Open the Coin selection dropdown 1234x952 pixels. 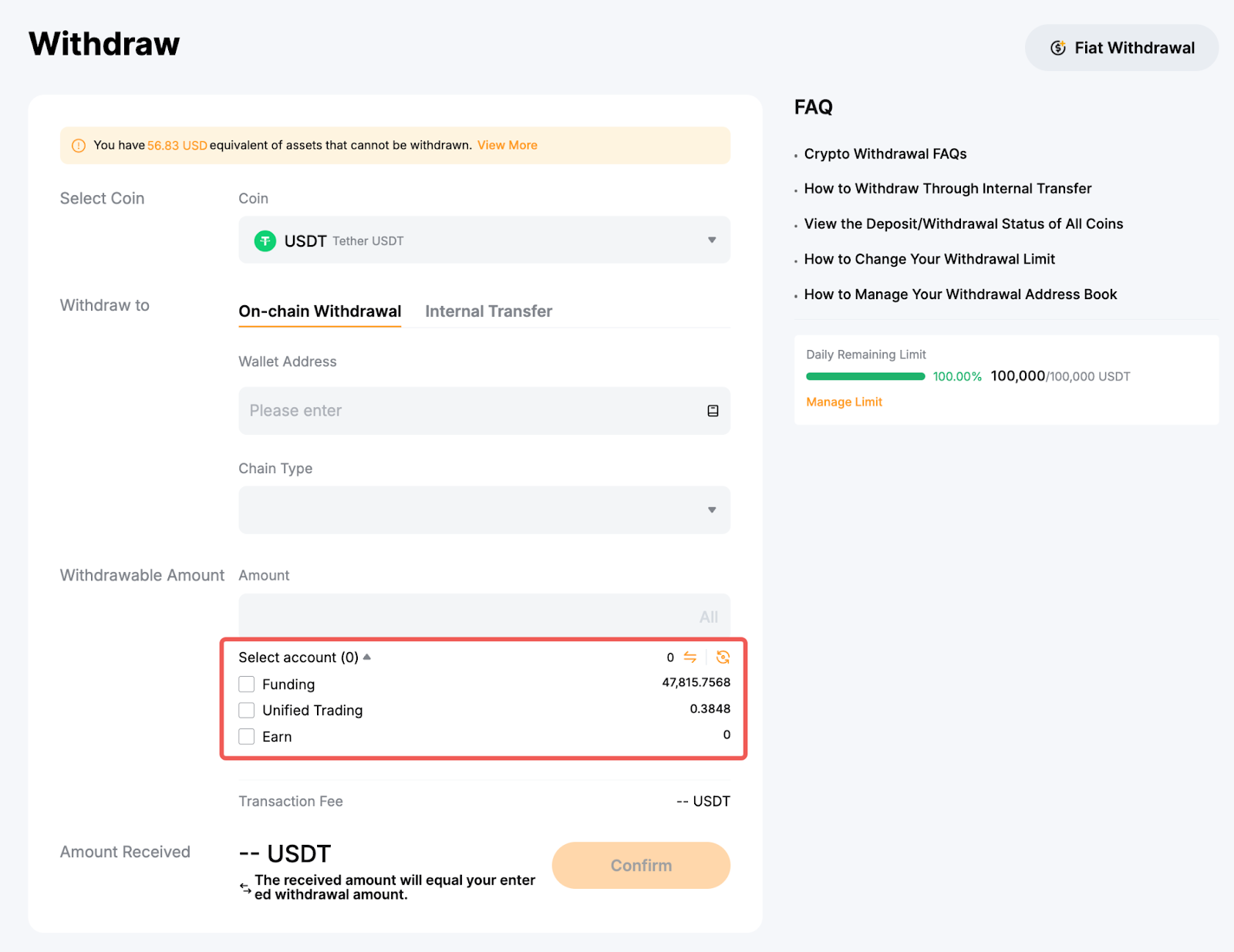[x=484, y=241]
